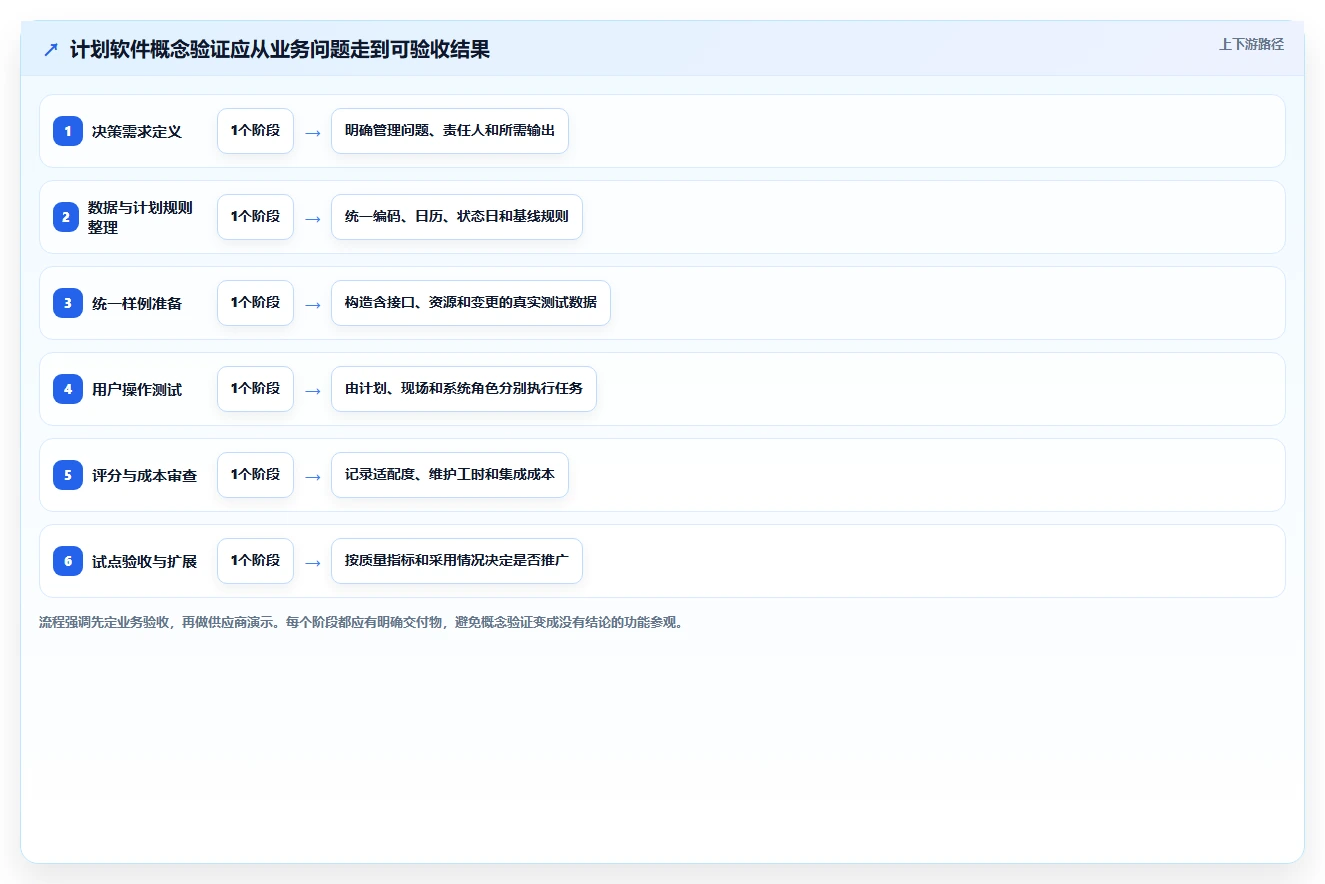Image resolution: width=1325 pixels, height=884 pixels.
Task: Open the 构造含接口、资源和变更的真实测试数据 box
Action: [x=471, y=303]
